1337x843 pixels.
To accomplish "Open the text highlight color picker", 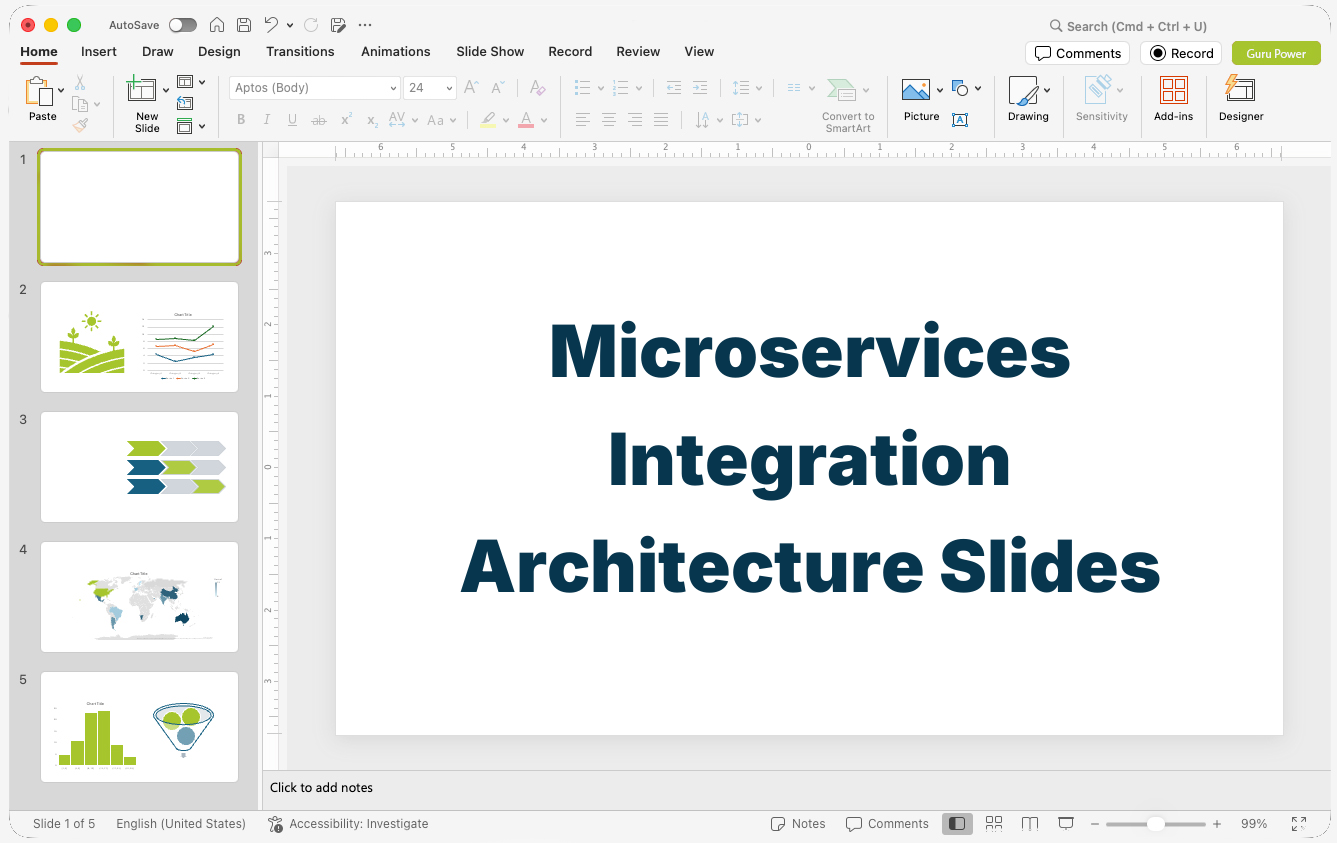I will coord(506,120).
